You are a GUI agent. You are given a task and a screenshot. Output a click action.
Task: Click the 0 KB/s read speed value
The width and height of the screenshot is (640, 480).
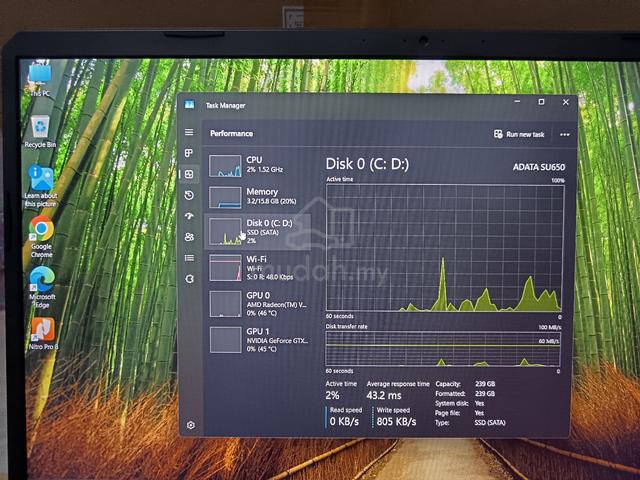(344, 422)
